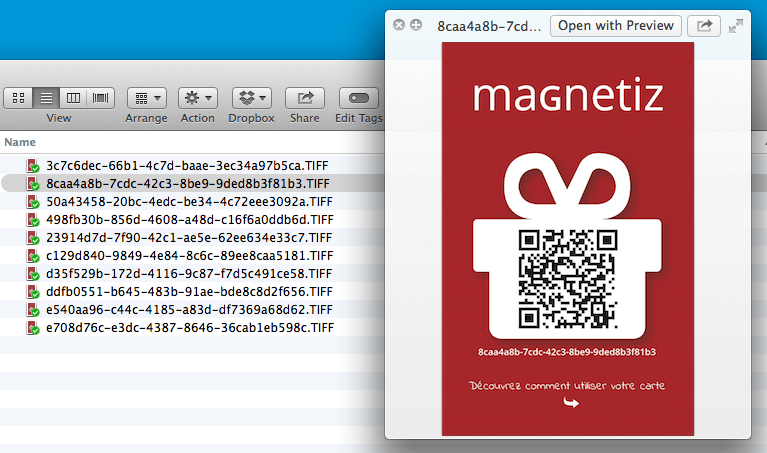The image size is (767, 453).
Task: Click the arrow below Découvrez comment text
Action: click(571, 403)
